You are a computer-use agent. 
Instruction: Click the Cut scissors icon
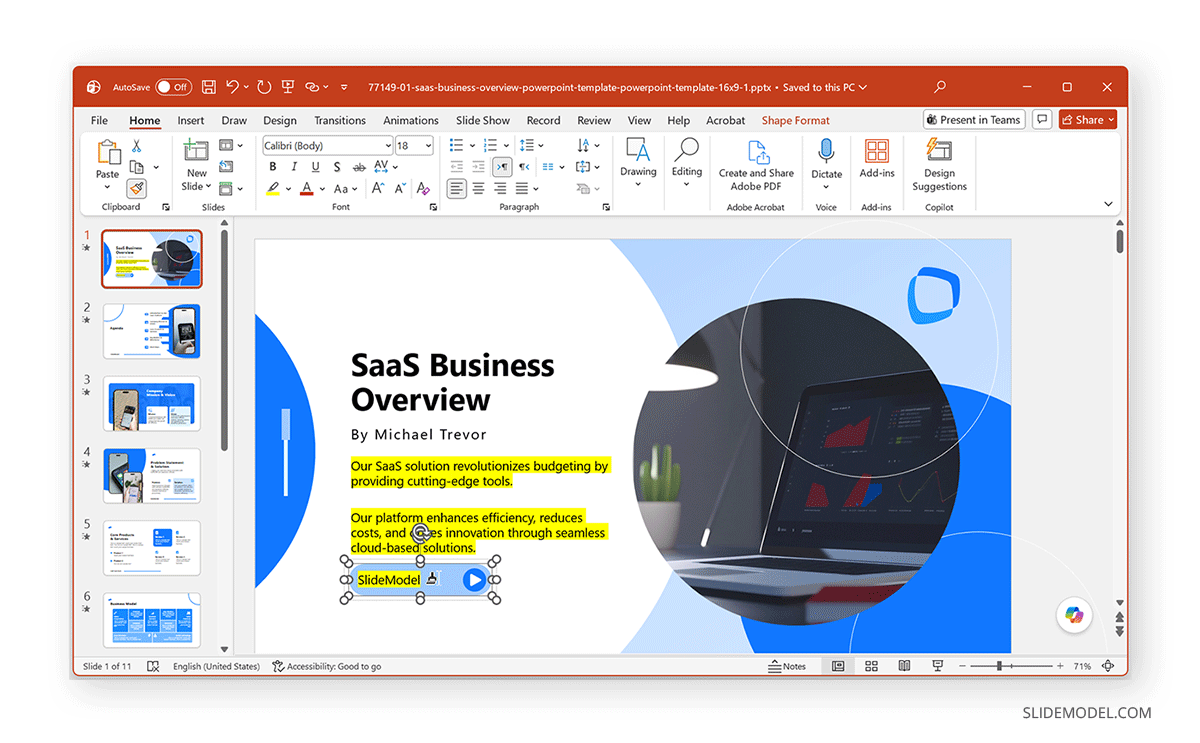[137, 146]
